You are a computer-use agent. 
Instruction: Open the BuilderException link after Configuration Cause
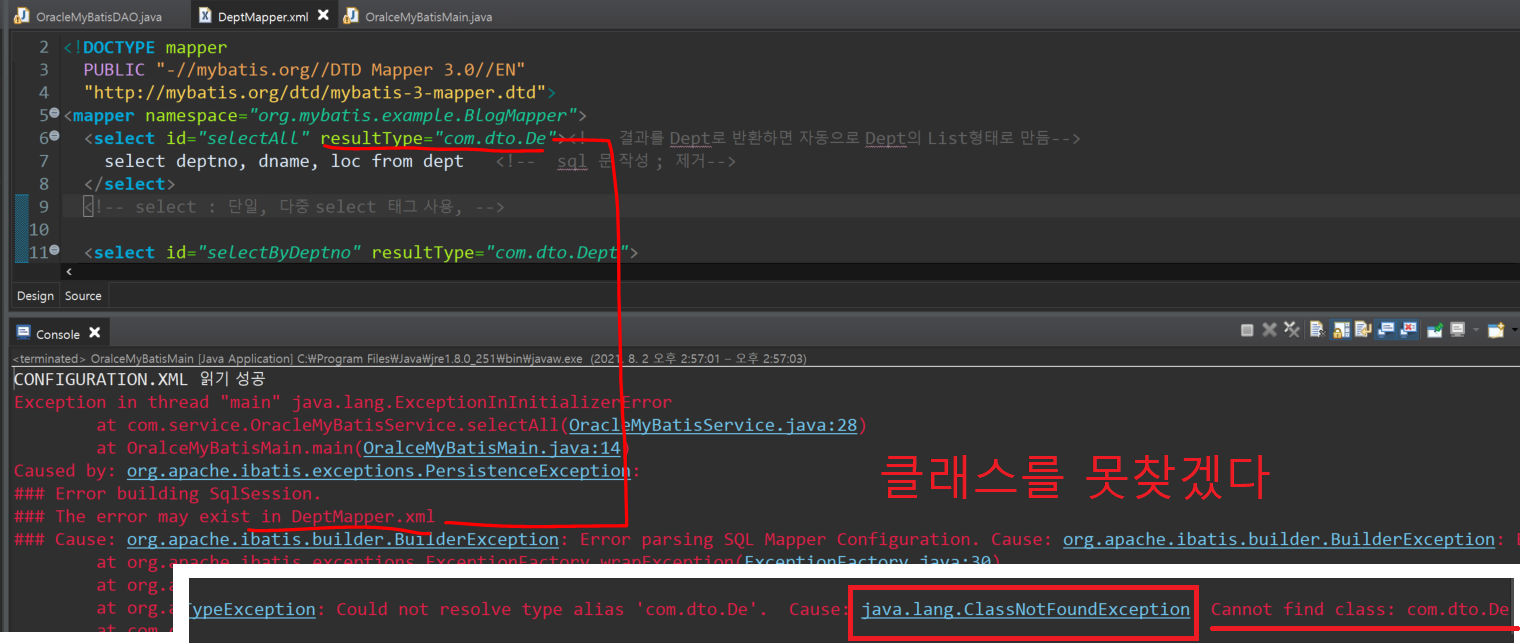pos(1279,540)
